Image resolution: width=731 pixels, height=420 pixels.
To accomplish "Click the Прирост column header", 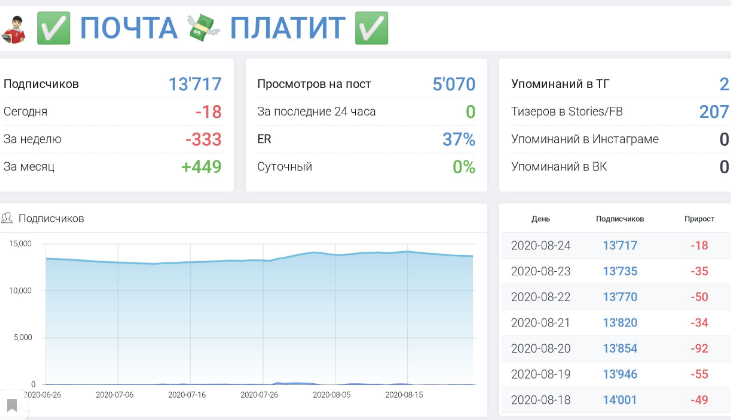I will pyautogui.click(x=699, y=219).
